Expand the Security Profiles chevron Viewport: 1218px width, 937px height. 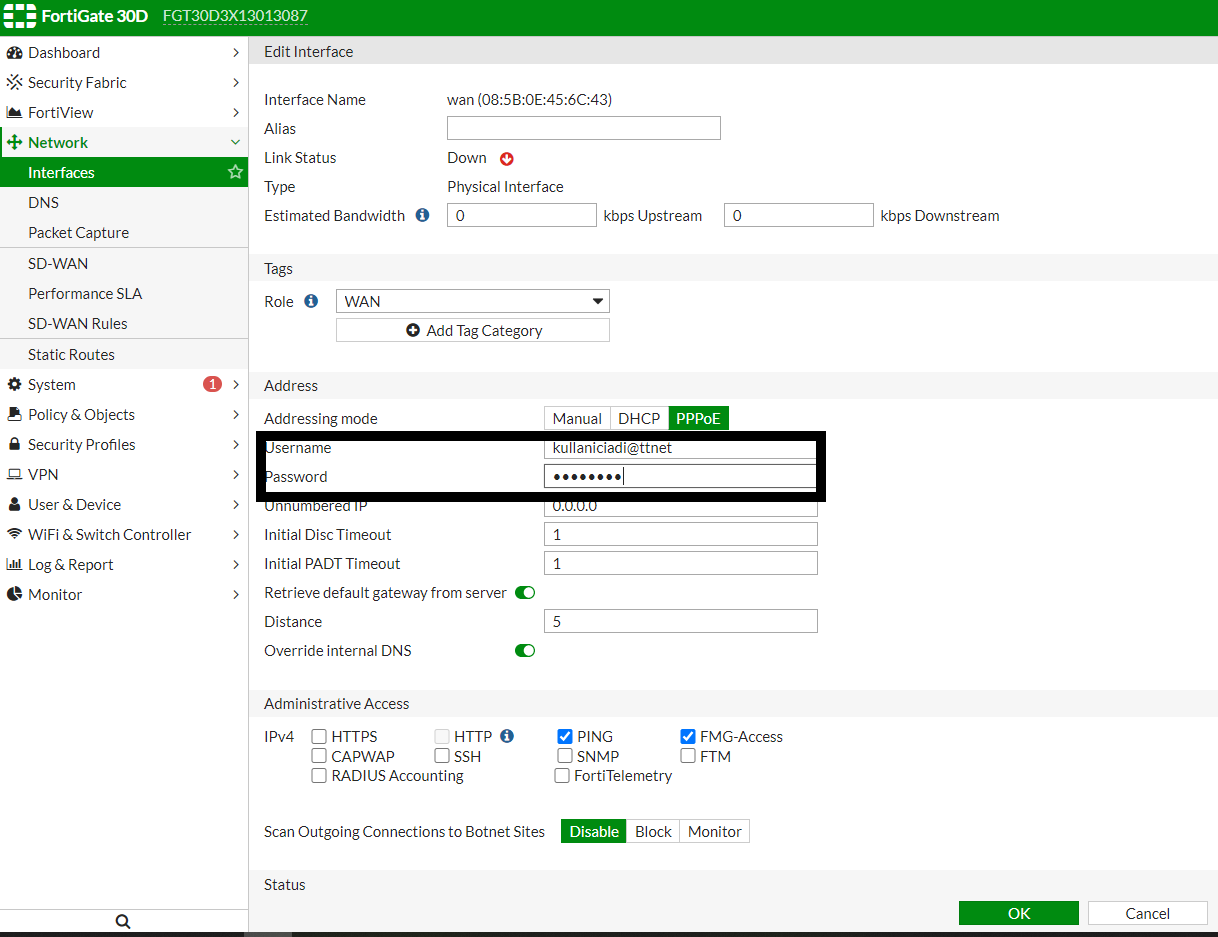[x=235, y=445]
